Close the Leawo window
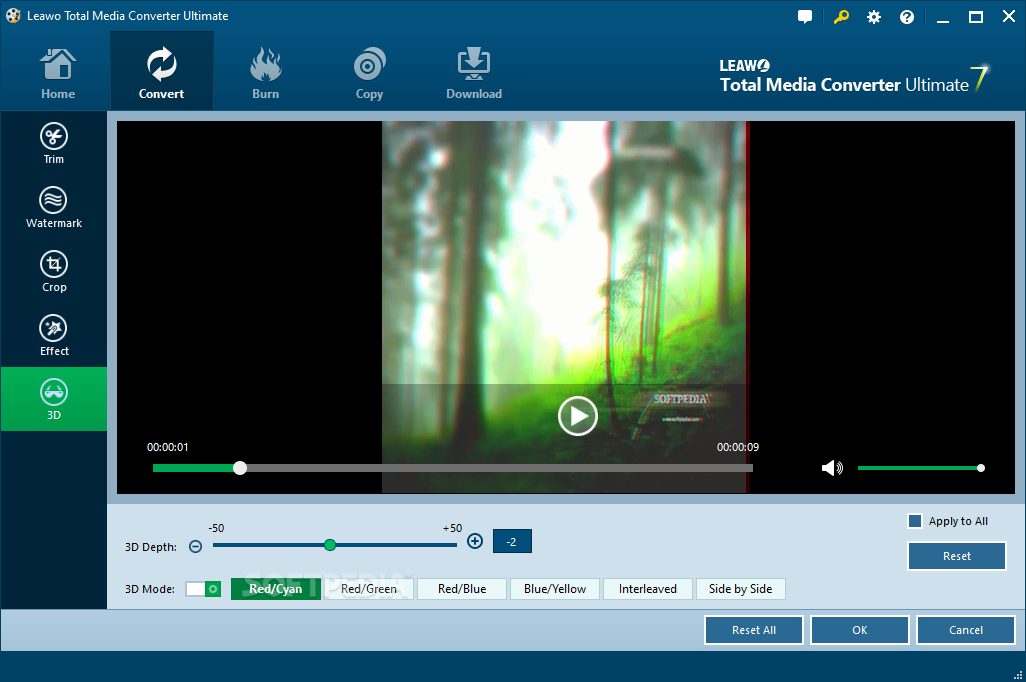1026x682 pixels. [x=1009, y=16]
